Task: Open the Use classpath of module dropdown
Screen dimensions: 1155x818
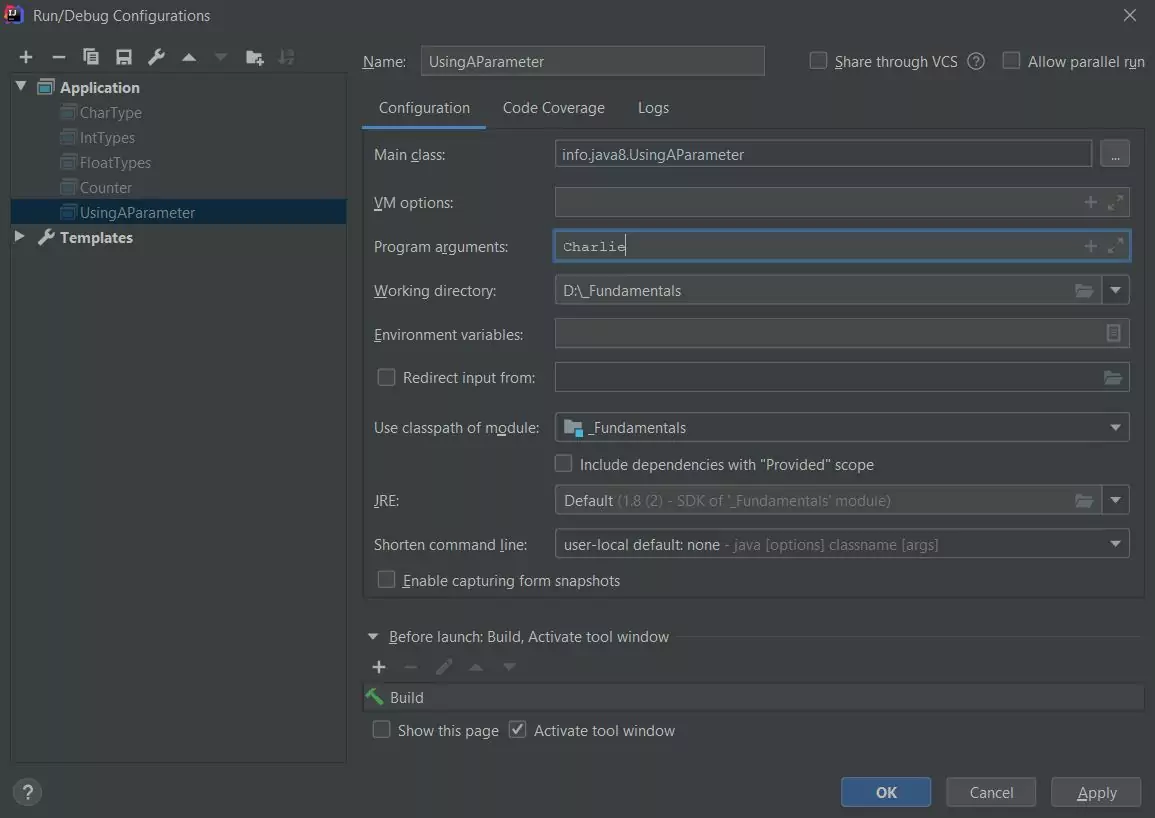Action: (842, 428)
